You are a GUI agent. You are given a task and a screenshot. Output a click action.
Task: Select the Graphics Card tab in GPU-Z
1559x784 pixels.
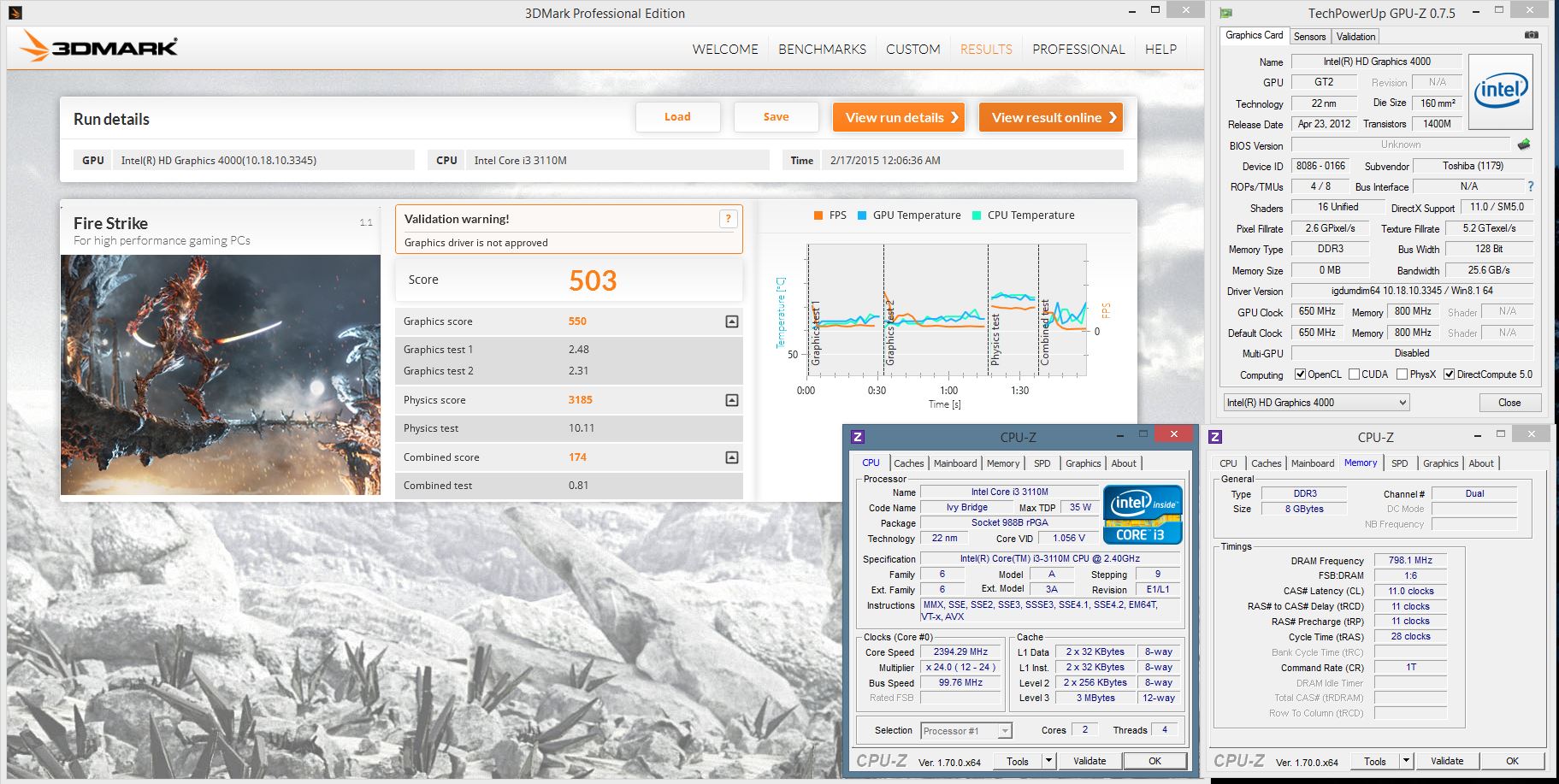pos(1254,35)
